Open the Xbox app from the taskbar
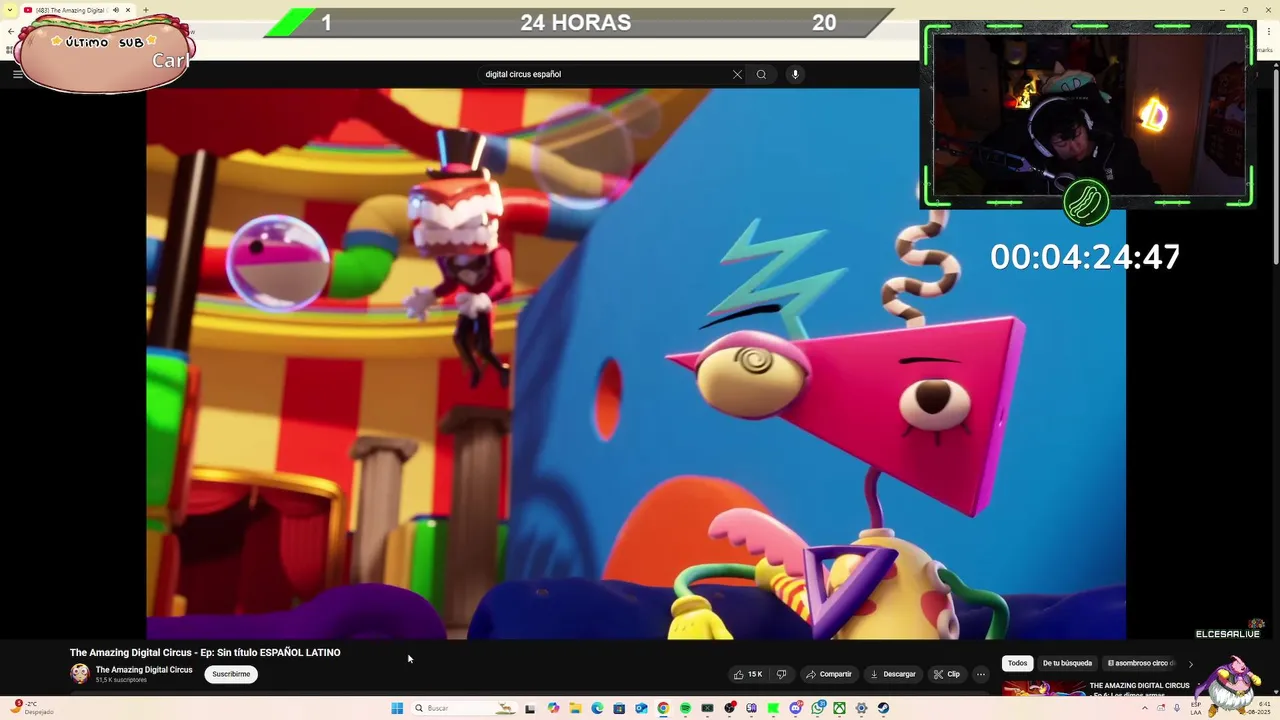The image size is (1280, 720). [x=839, y=708]
